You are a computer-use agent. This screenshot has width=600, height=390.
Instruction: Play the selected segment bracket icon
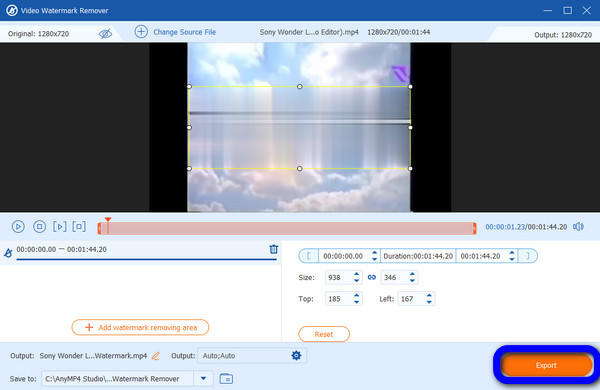click(60, 227)
